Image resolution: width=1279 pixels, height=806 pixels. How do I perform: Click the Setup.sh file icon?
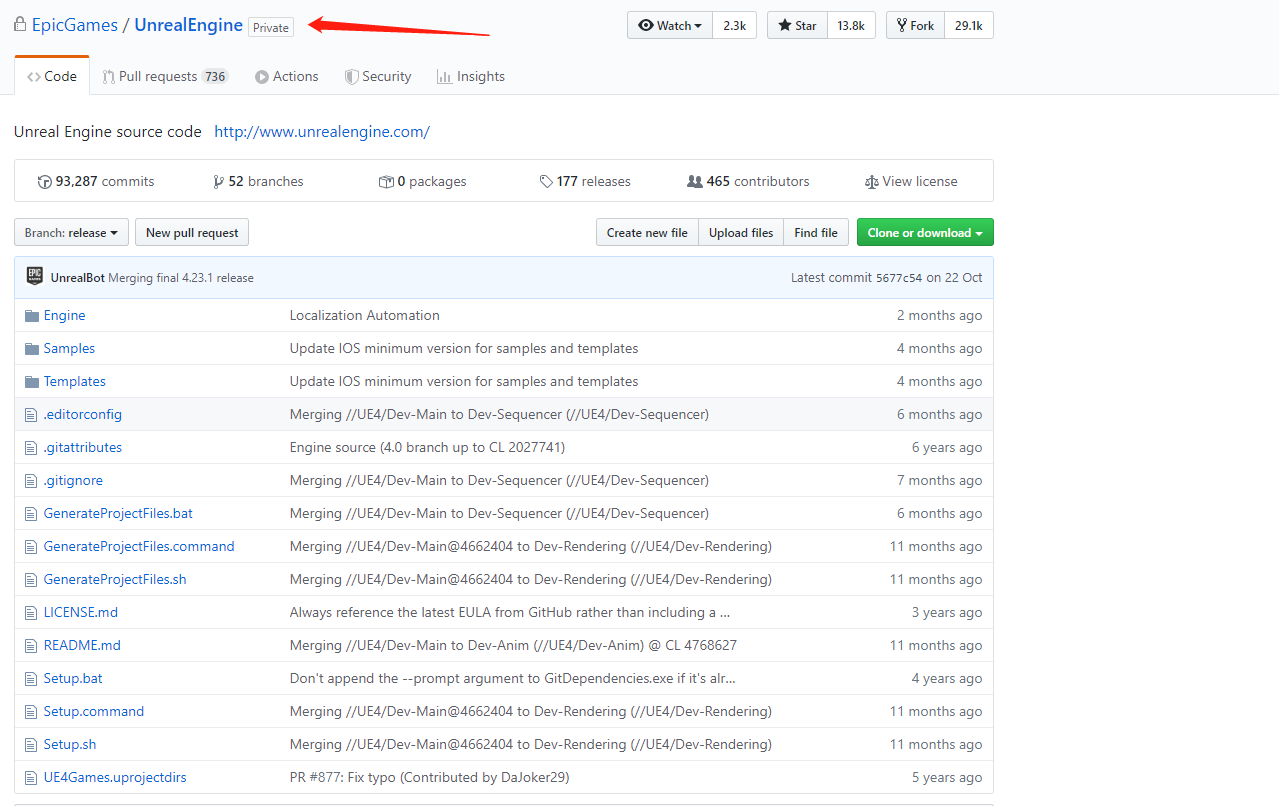point(32,744)
